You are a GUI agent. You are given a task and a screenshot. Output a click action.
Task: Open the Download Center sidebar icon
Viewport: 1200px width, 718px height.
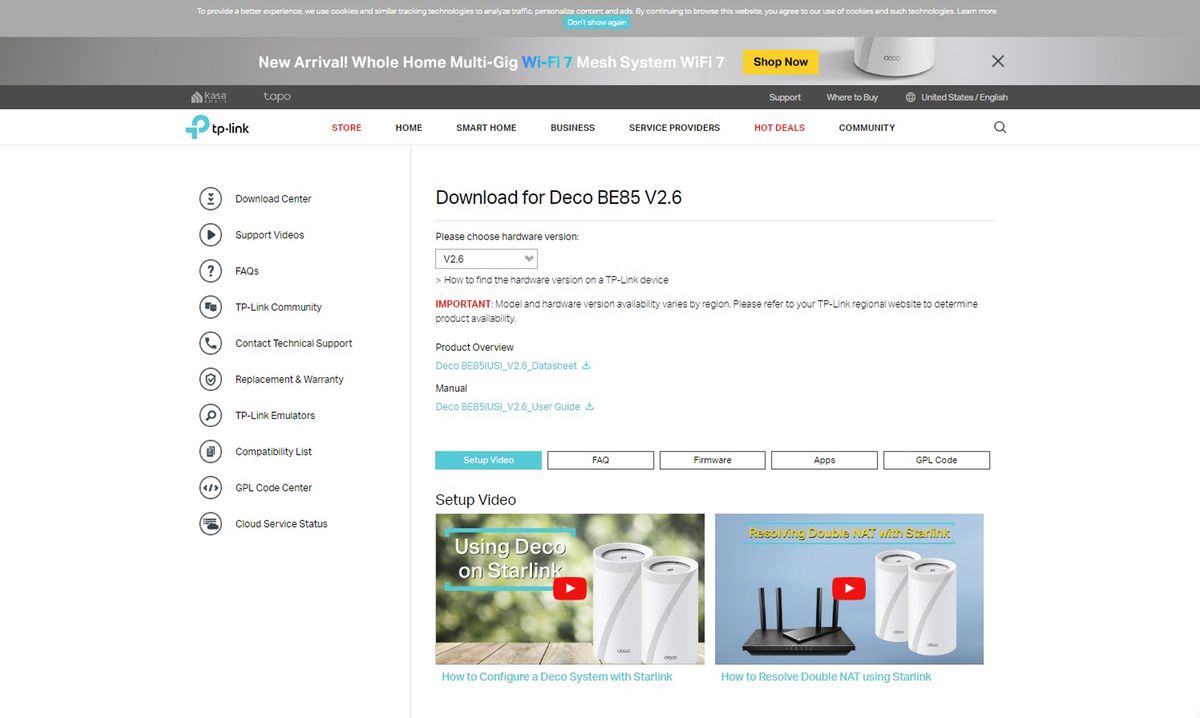tap(210, 199)
